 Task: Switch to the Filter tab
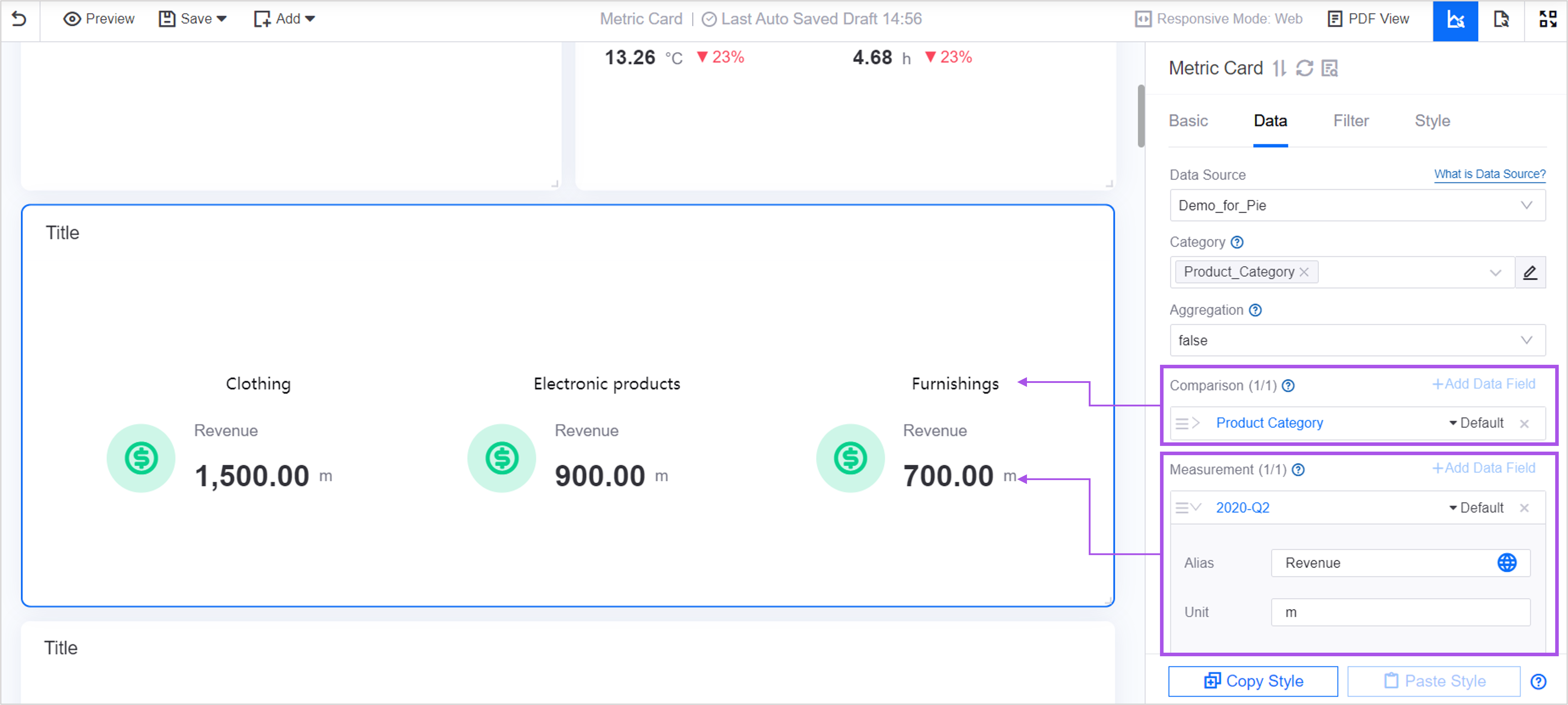coord(1351,121)
